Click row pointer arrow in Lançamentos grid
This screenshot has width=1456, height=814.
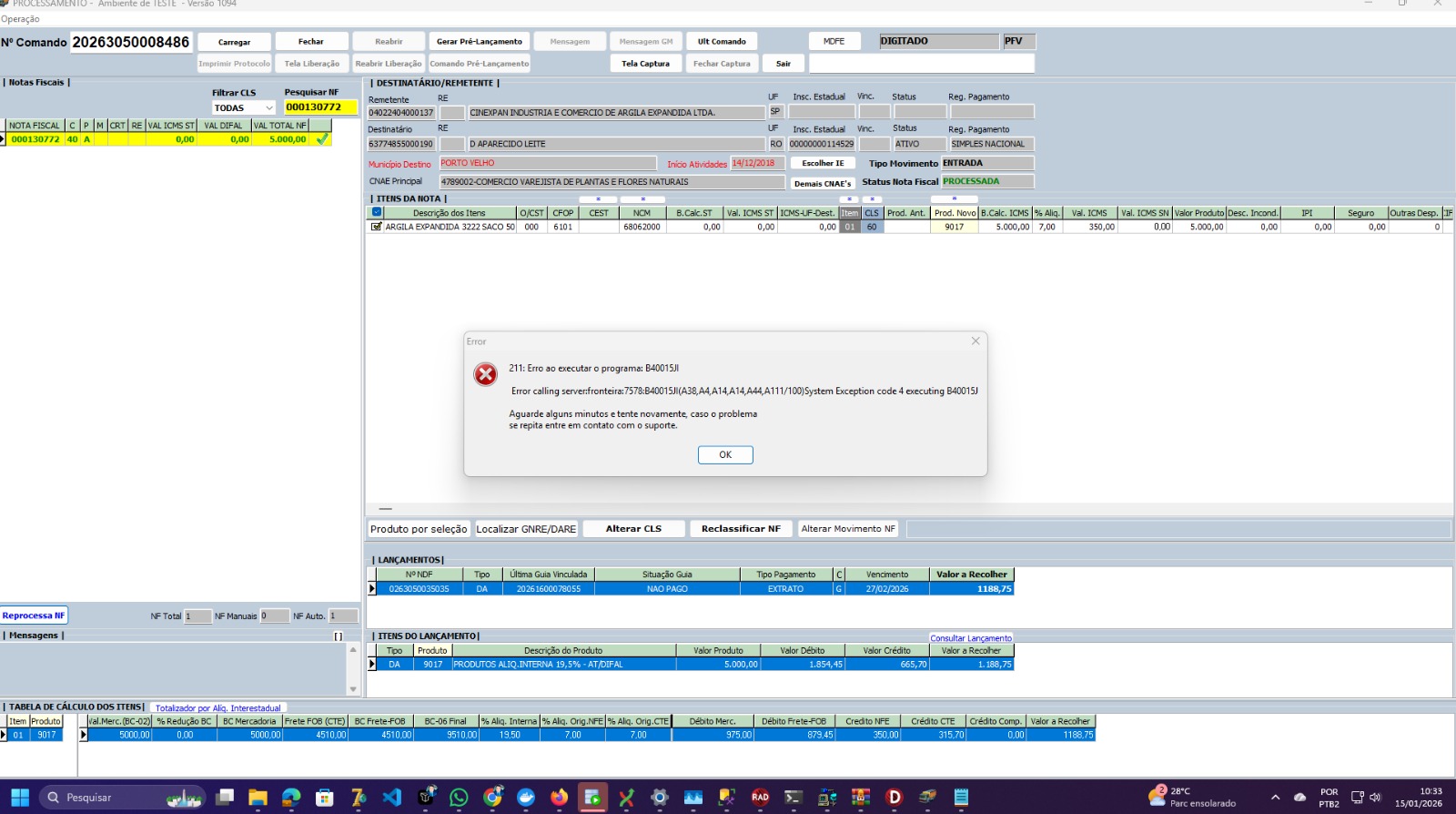click(x=371, y=589)
